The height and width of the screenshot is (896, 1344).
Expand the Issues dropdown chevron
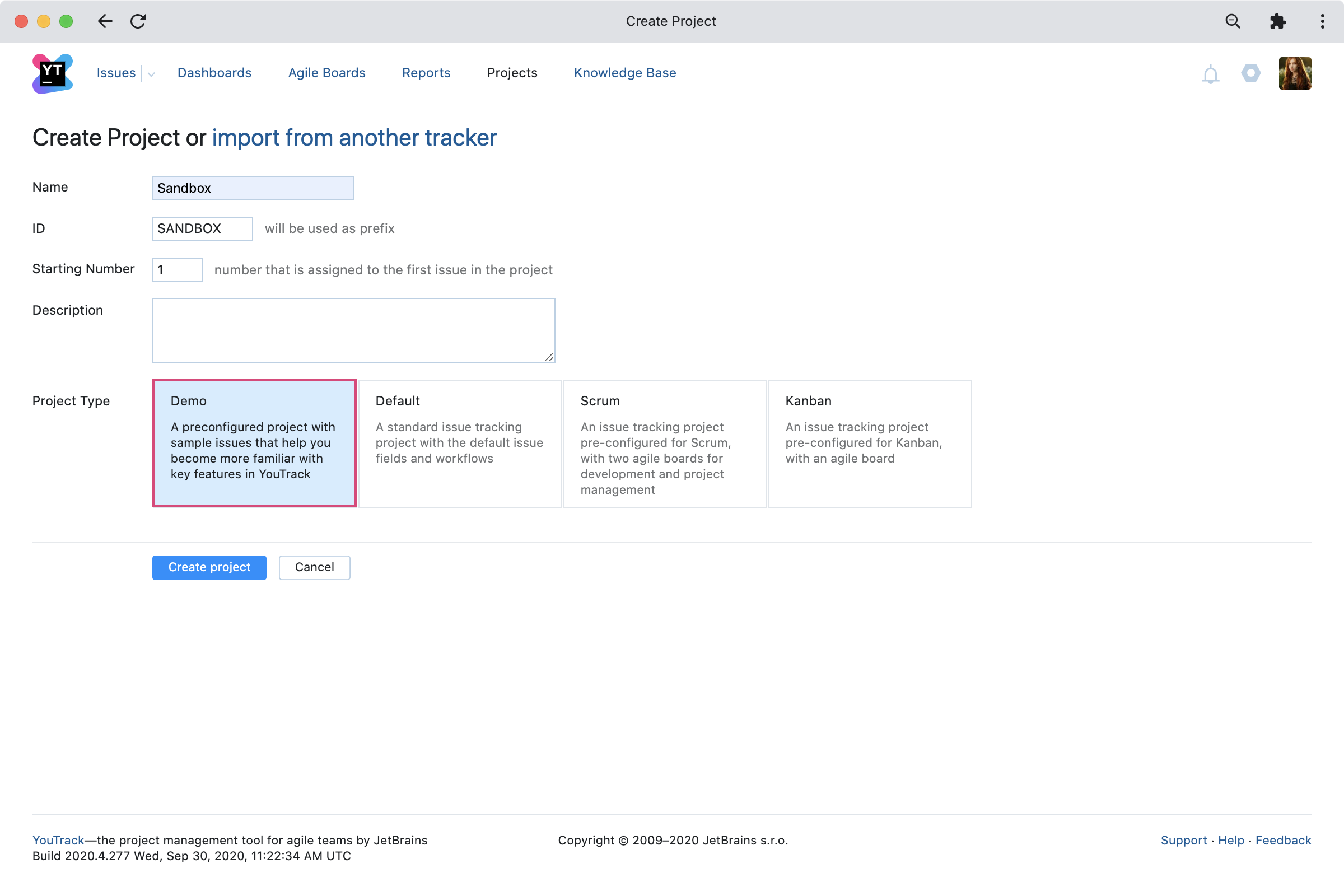[x=151, y=74]
